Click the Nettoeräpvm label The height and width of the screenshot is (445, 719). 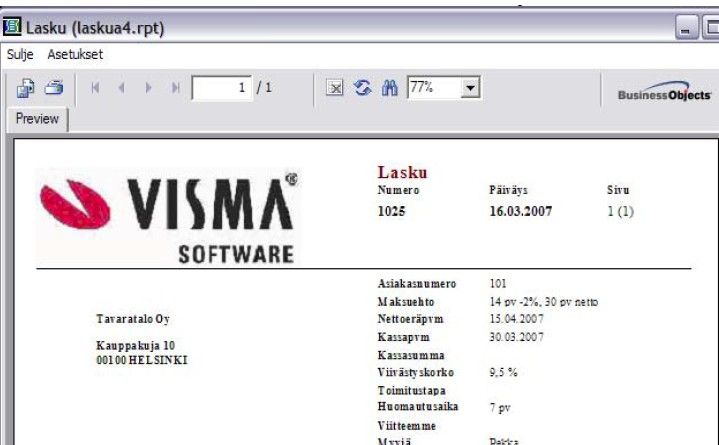click(410, 319)
